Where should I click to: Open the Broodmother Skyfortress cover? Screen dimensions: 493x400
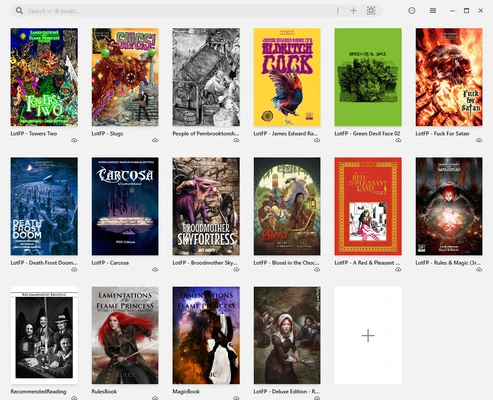click(206, 206)
